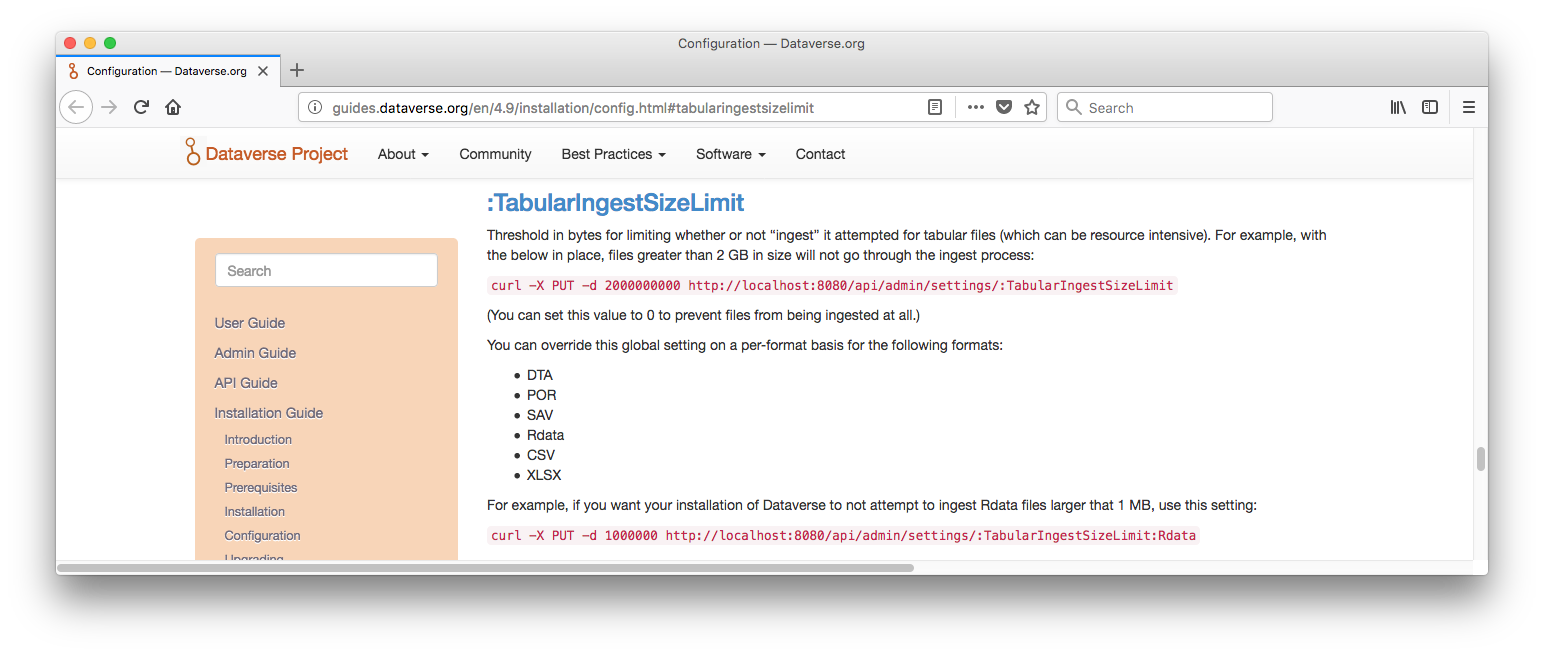Show sidebars toolbar icon
This screenshot has width=1544, height=655.
(x=1430, y=107)
